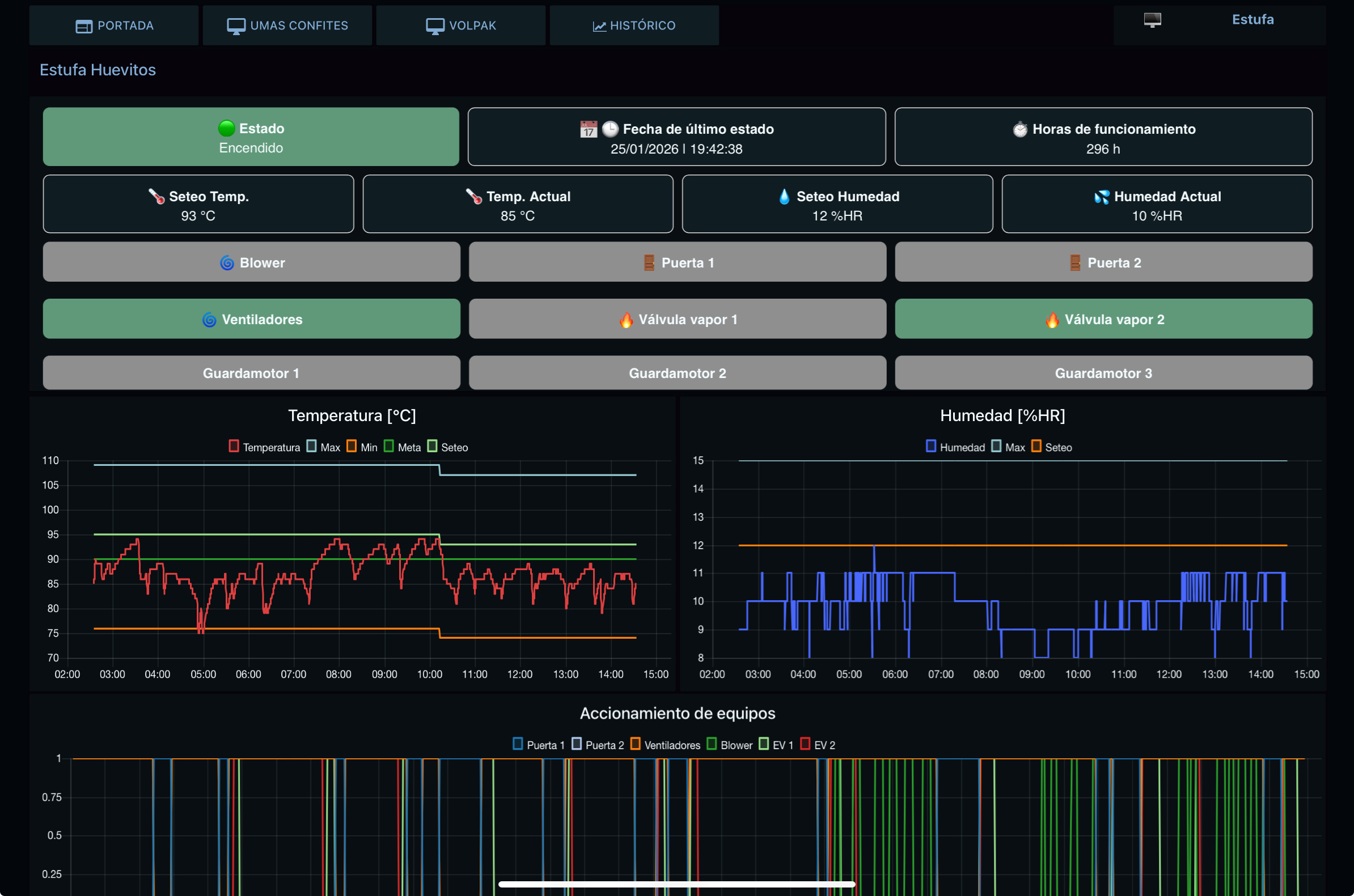Toggle the Válvula vapor 1 indicator
This screenshot has height=896, width=1354.
[x=678, y=319]
